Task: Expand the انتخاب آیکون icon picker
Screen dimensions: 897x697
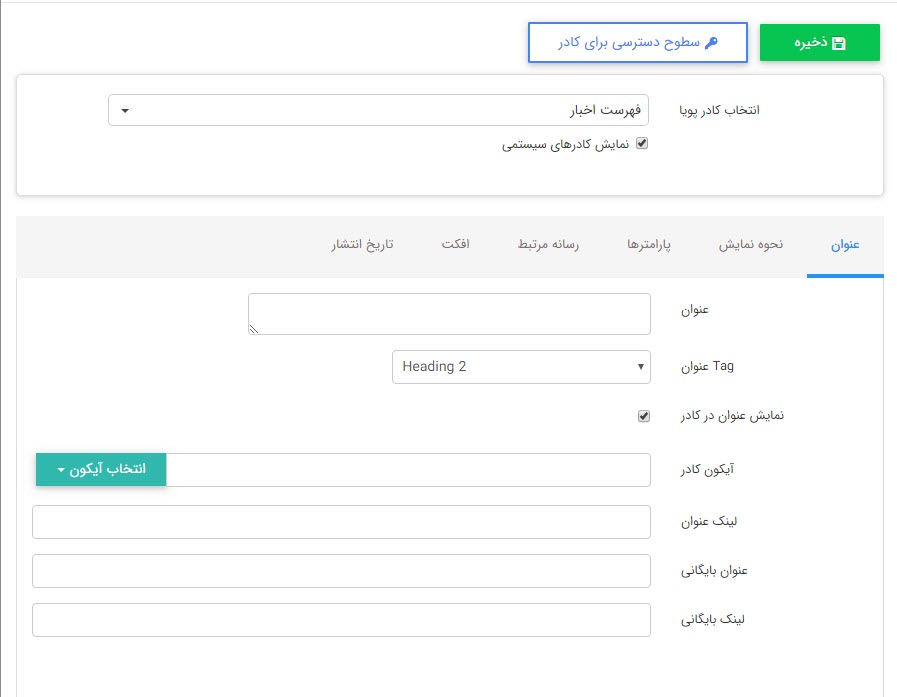Action: pyautogui.click(x=100, y=469)
